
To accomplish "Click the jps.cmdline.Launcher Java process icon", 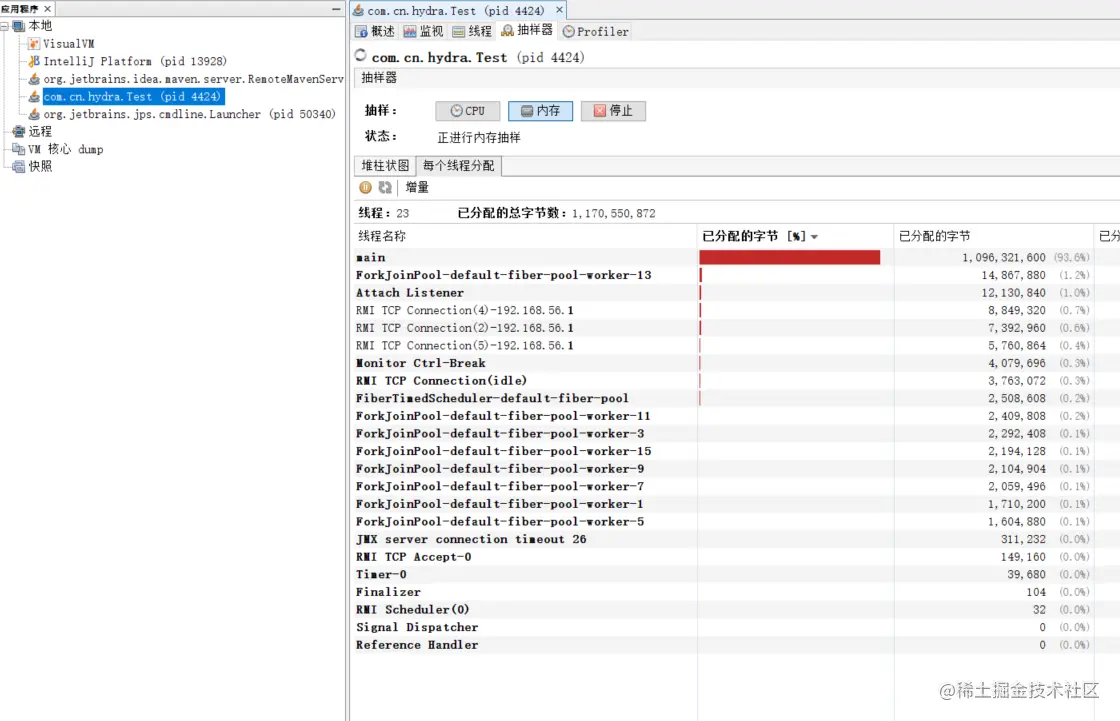I will pos(34,114).
